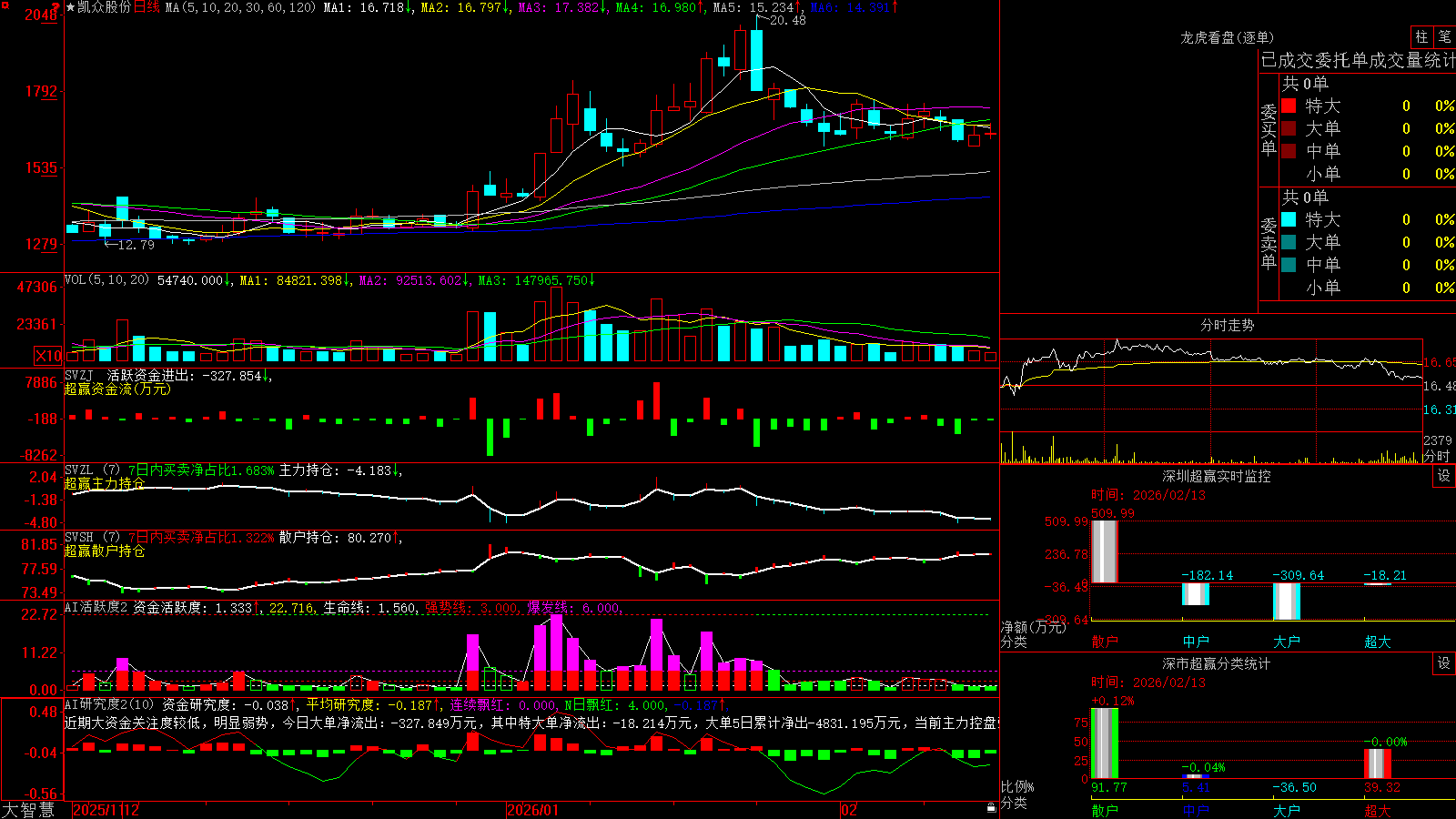Click the 小单 row under 委买单
The image size is (1456, 819).
1368,174
